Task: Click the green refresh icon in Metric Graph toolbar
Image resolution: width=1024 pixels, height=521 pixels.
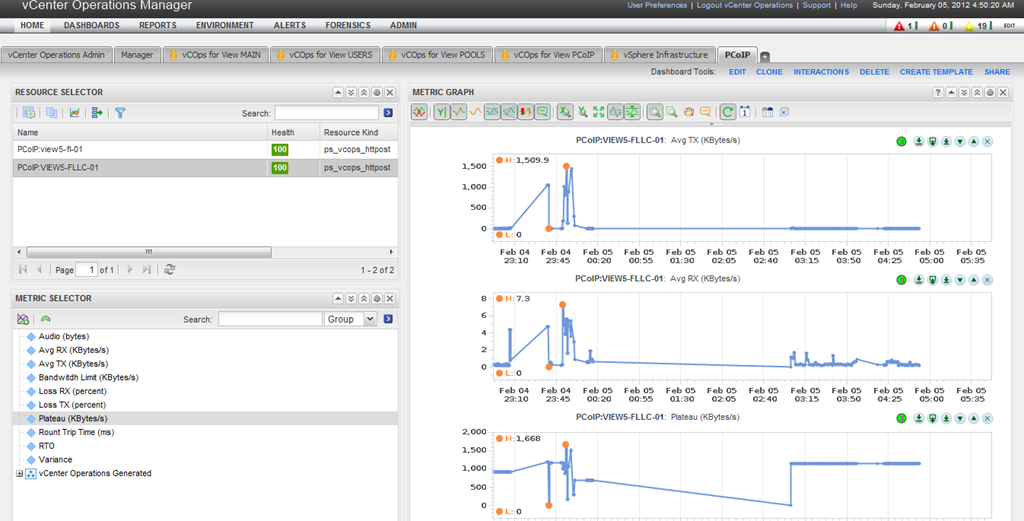Action: pos(728,112)
